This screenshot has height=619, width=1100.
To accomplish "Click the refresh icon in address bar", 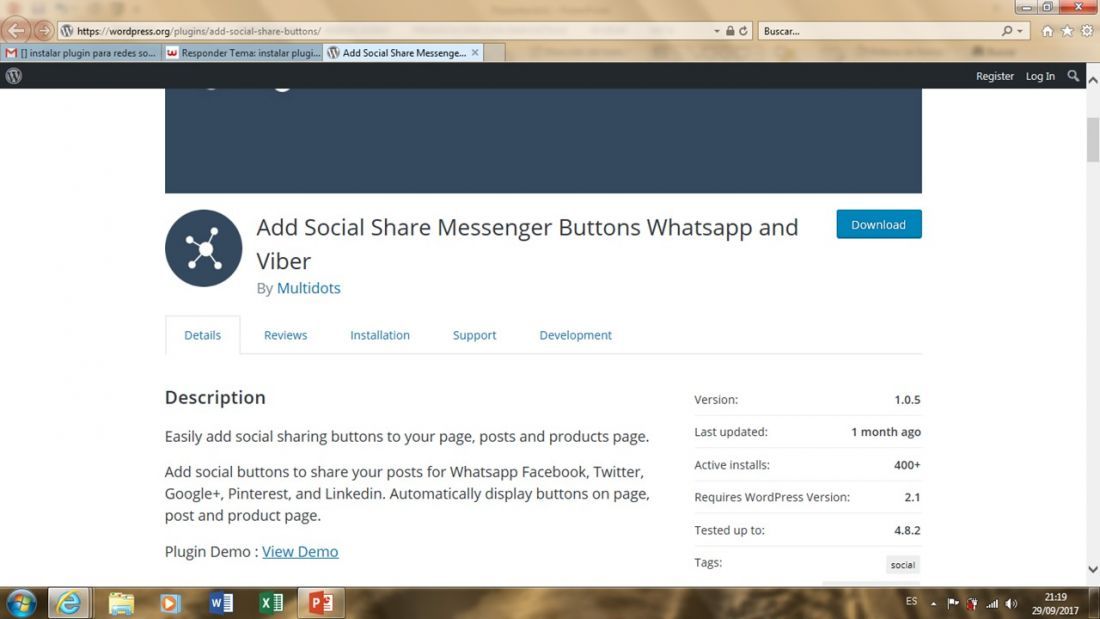I will 744,31.
